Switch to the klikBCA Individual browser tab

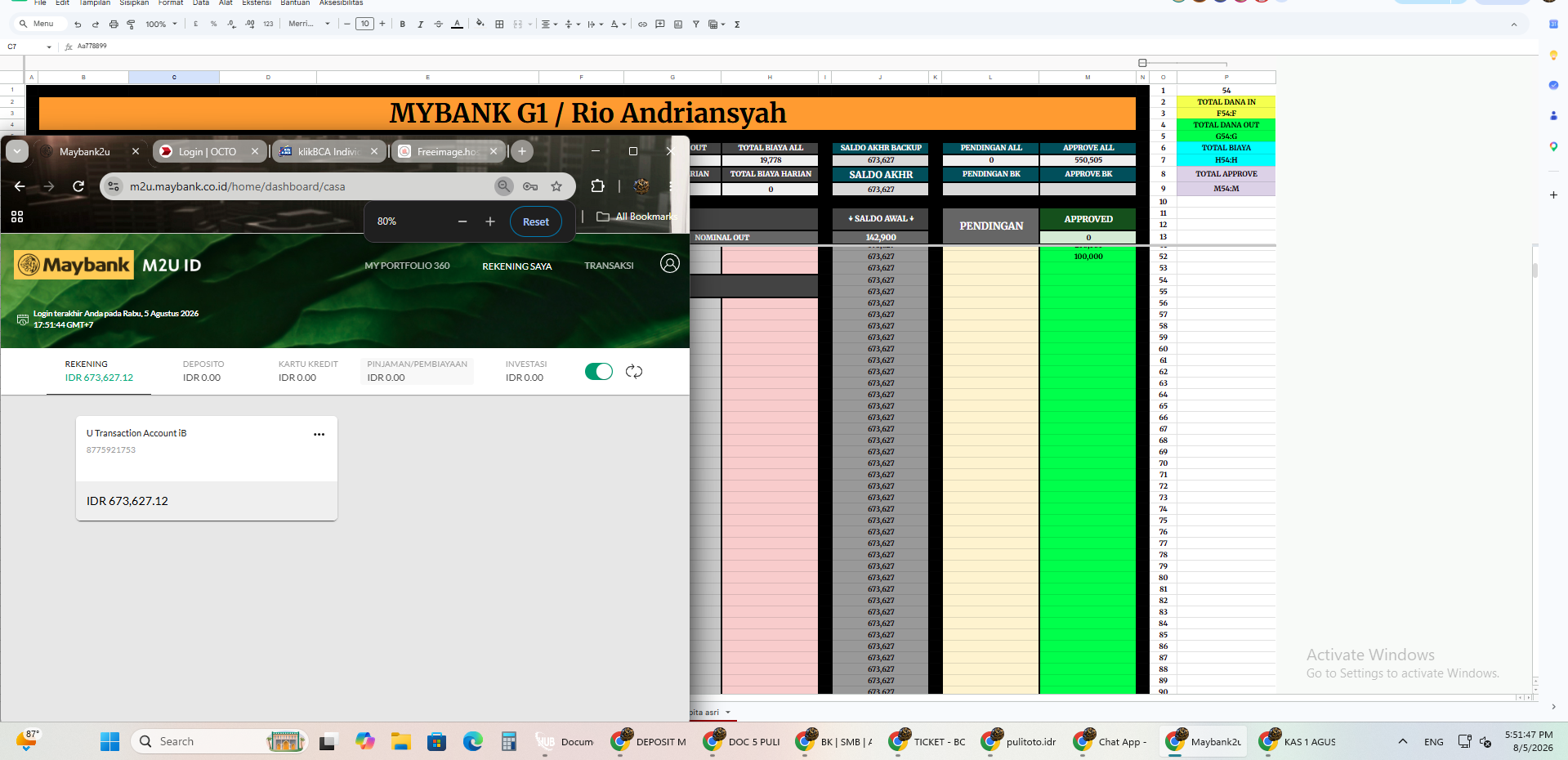pyautogui.click(x=329, y=152)
